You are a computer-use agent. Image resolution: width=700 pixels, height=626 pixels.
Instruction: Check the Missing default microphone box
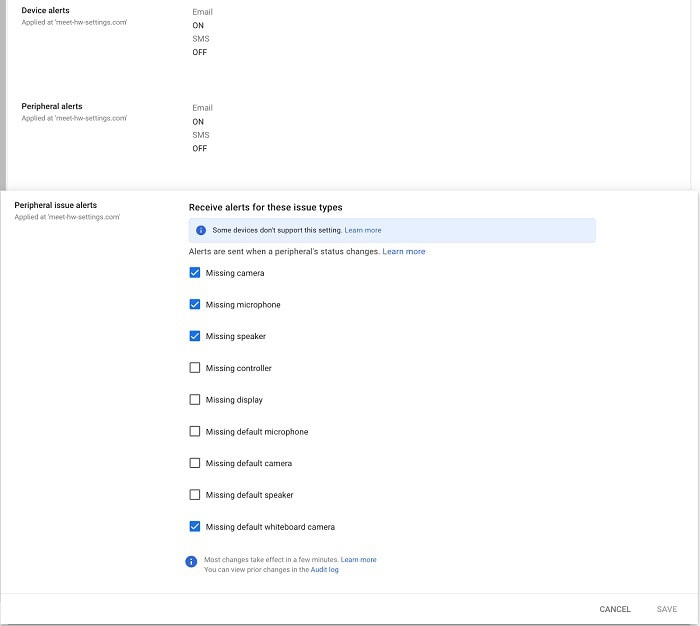pyautogui.click(x=195, y=432)
